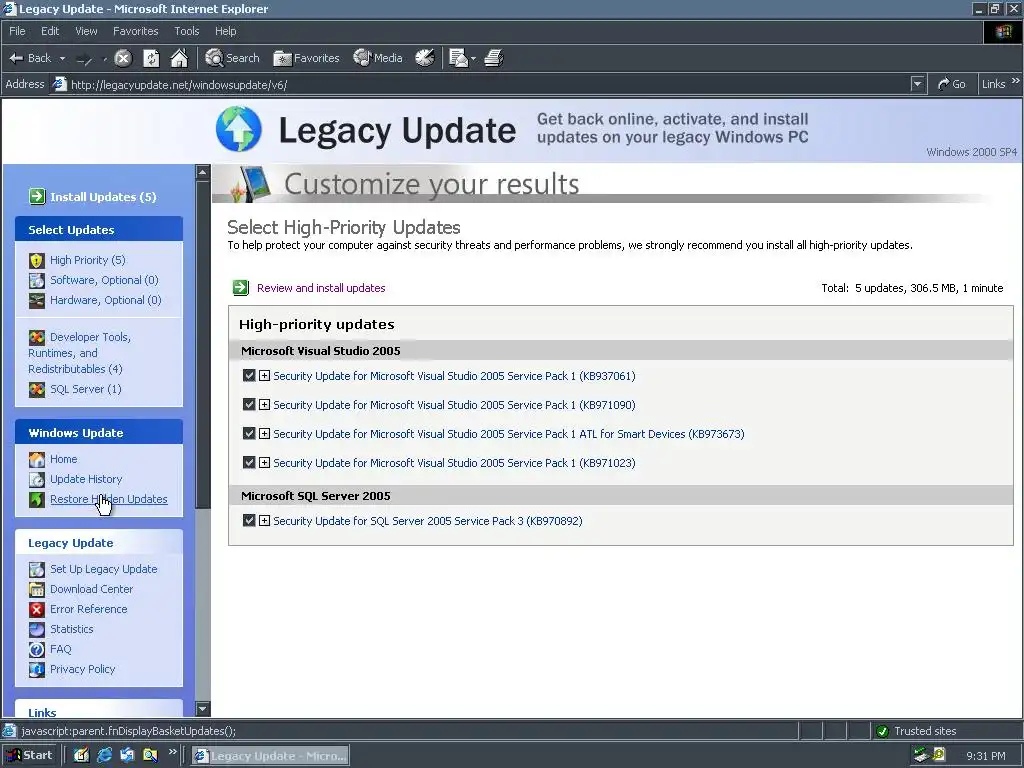This screenshot has width=1024, height=768.
Task: Click the Go button
Action: click(951, 84)
